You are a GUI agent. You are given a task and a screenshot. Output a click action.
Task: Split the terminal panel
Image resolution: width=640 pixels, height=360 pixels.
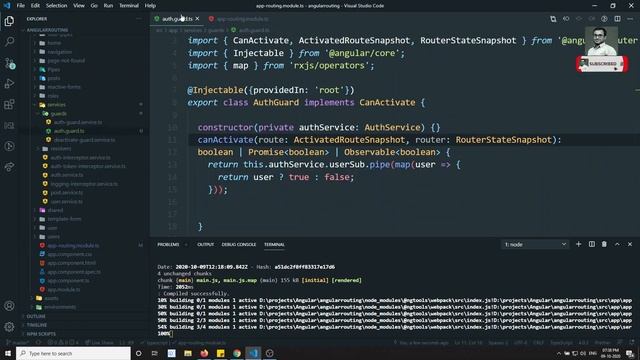(591, 244)
